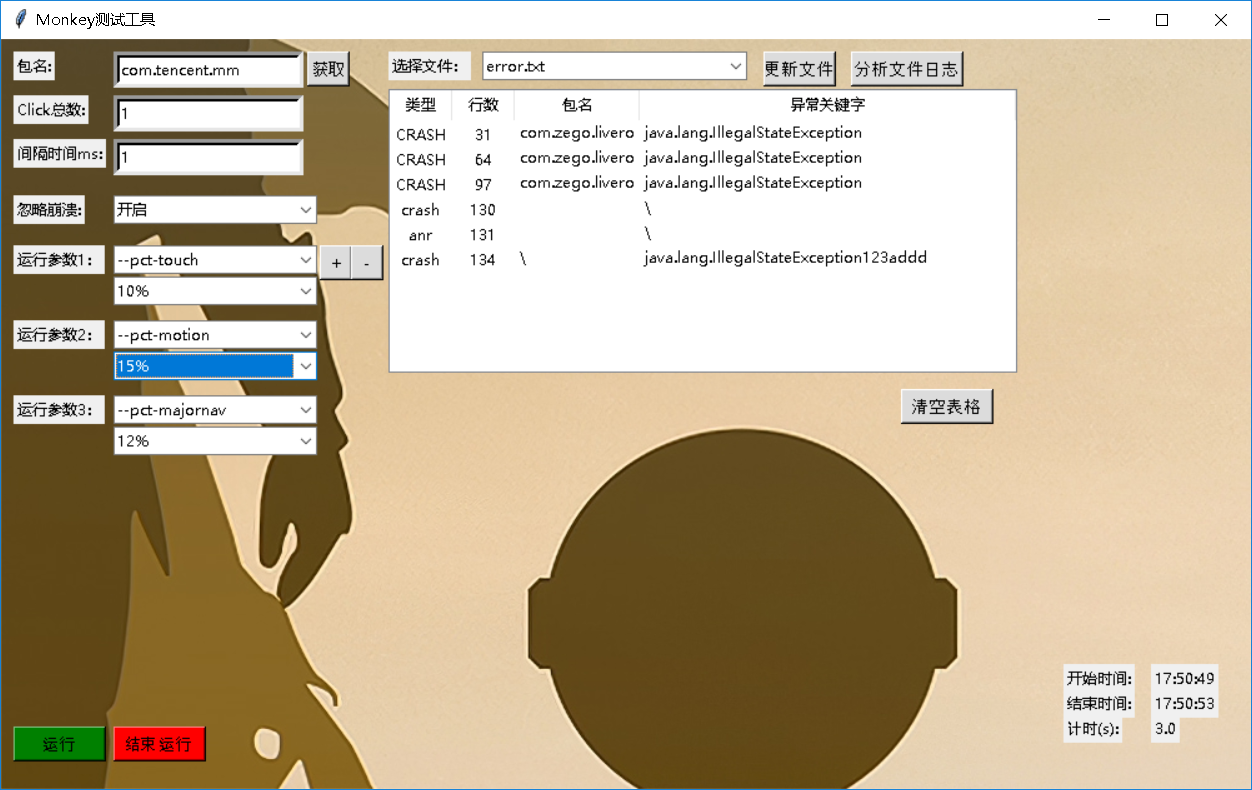Click the Click总数 input field

coord(207,113)
